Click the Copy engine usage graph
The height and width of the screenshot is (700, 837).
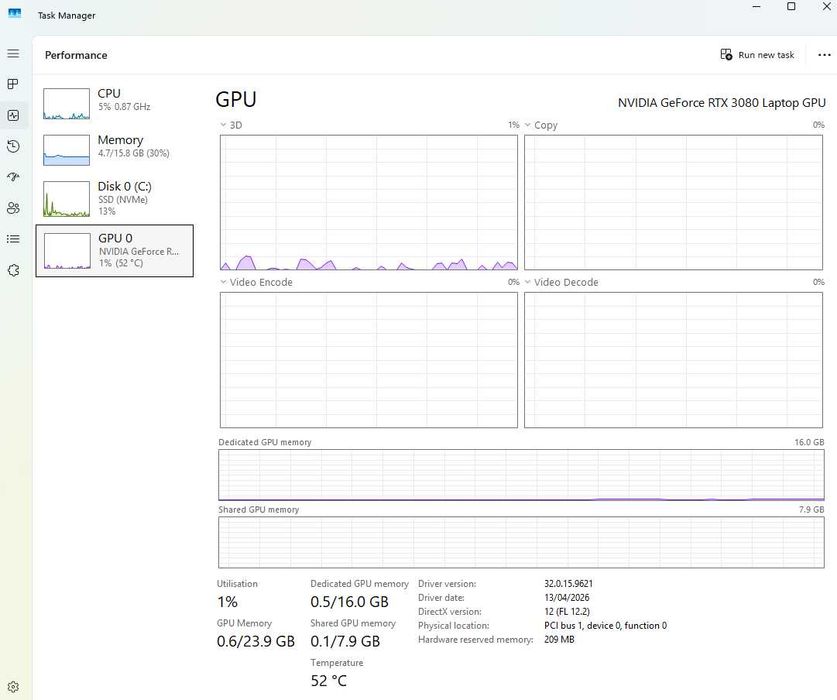pos(673,202)
